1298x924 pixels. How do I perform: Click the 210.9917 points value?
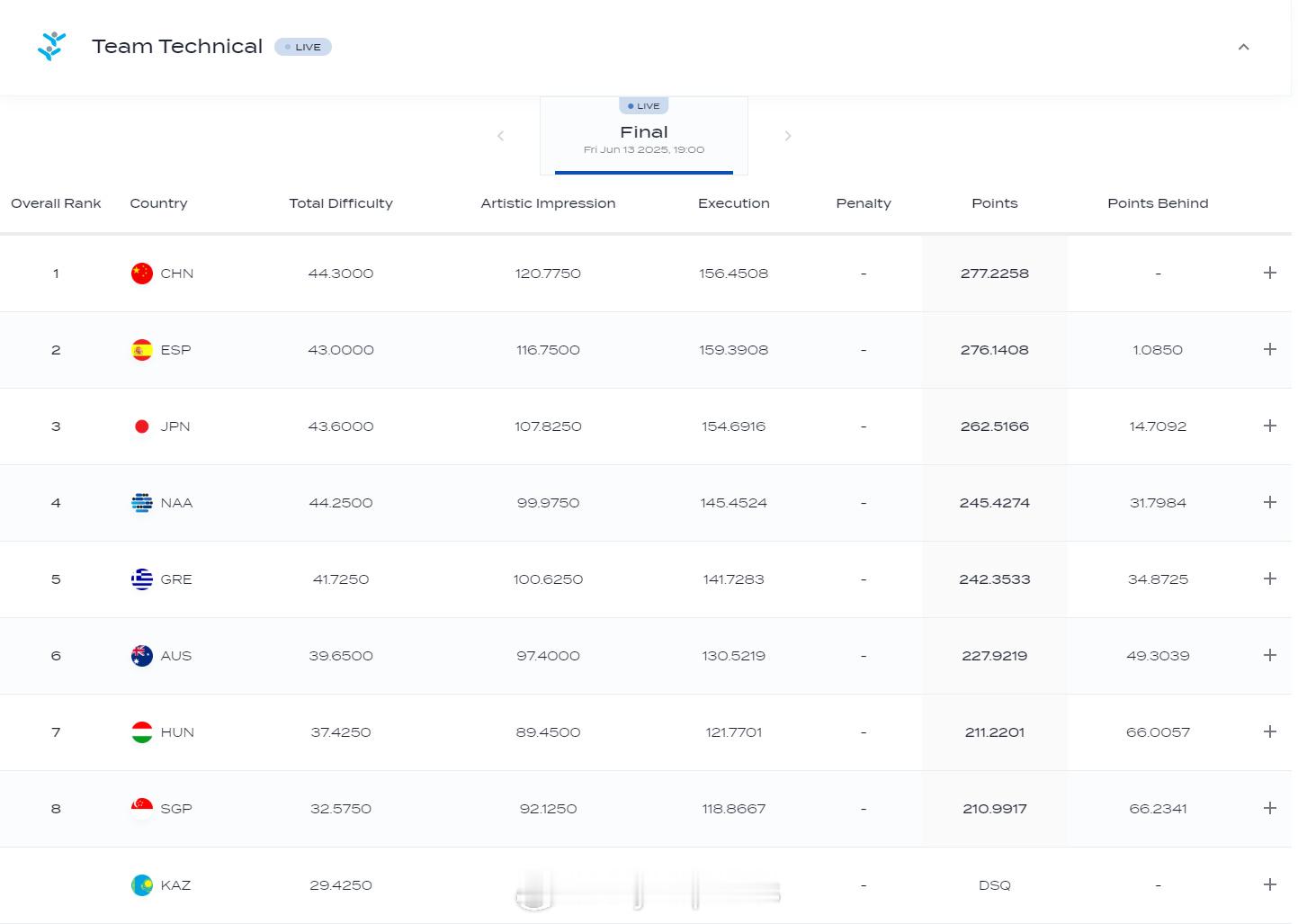click(995, 809)
